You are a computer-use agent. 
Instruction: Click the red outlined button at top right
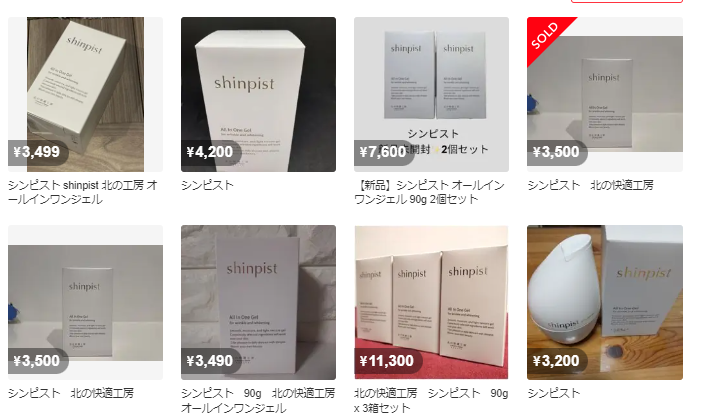click(626, 1)
